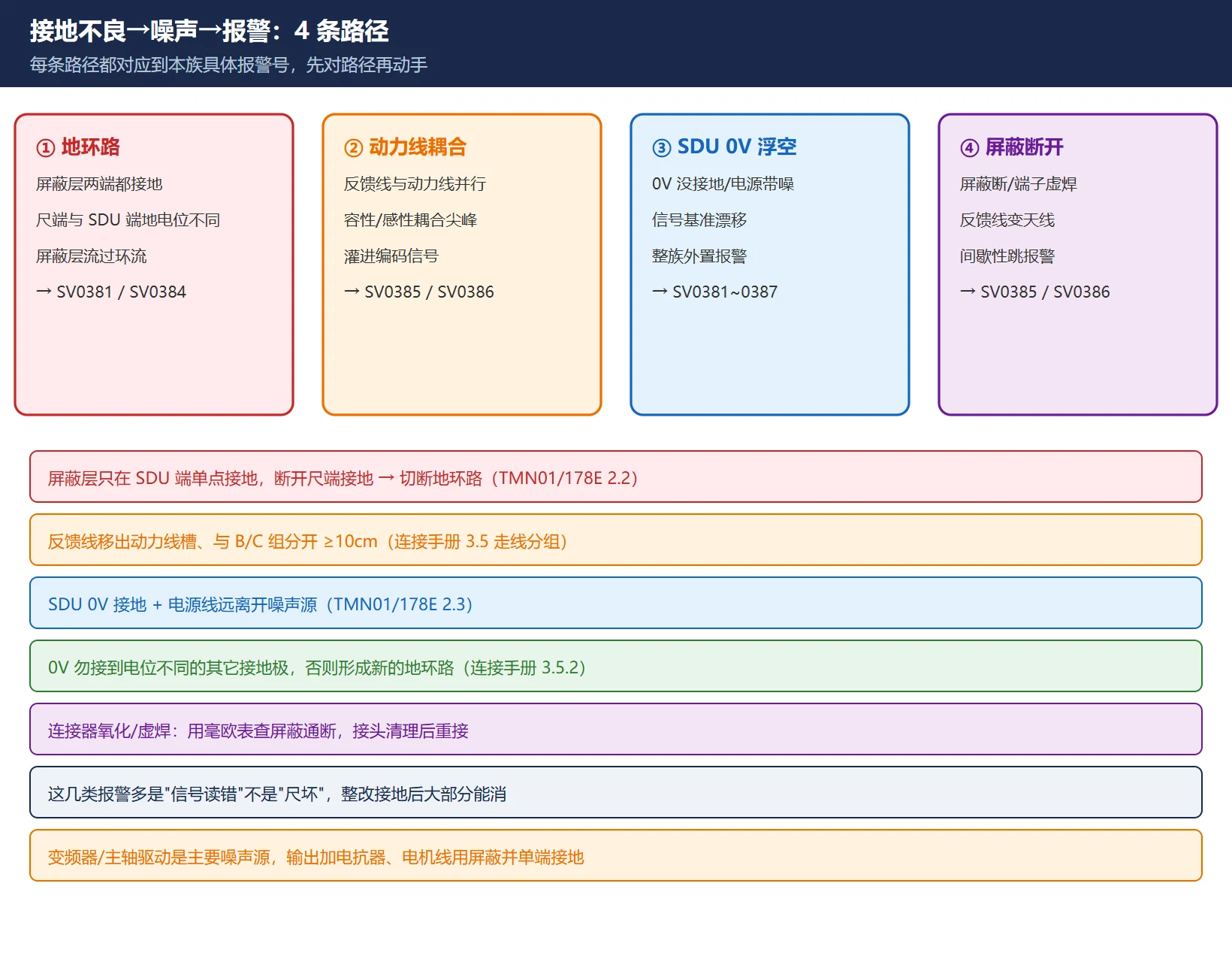Viewport: 1232px width, 962px height.
Task: Select the '④ 屏蔽断开' card heading
Action: (1012, 147)
